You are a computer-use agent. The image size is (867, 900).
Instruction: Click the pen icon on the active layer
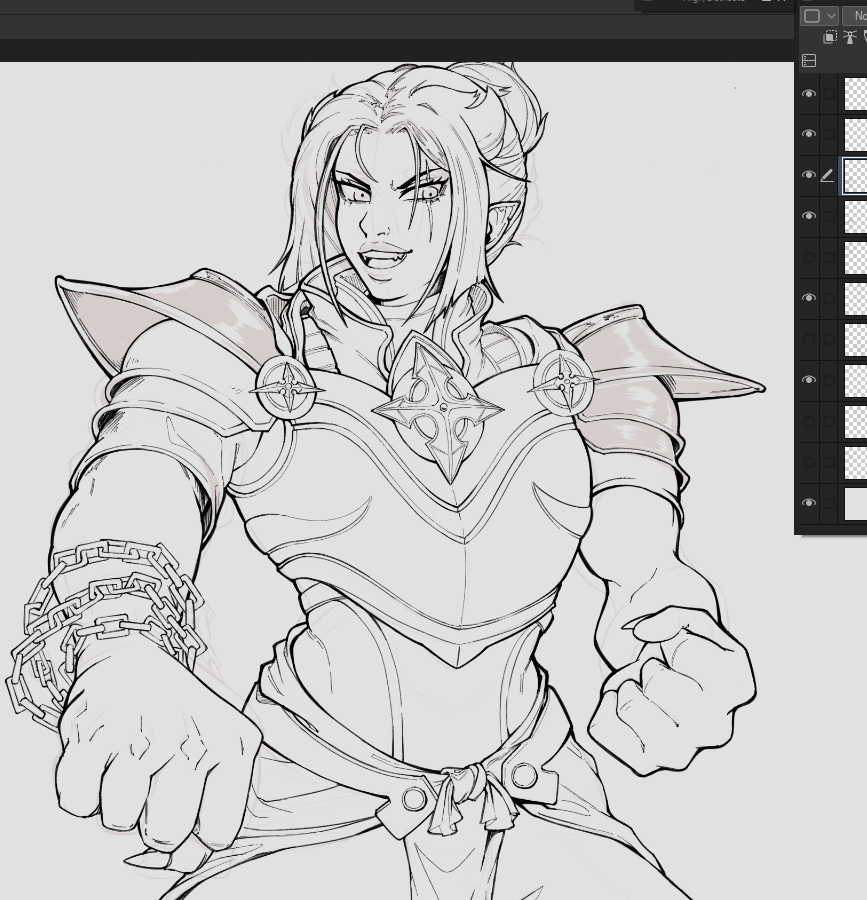(827, 176)
